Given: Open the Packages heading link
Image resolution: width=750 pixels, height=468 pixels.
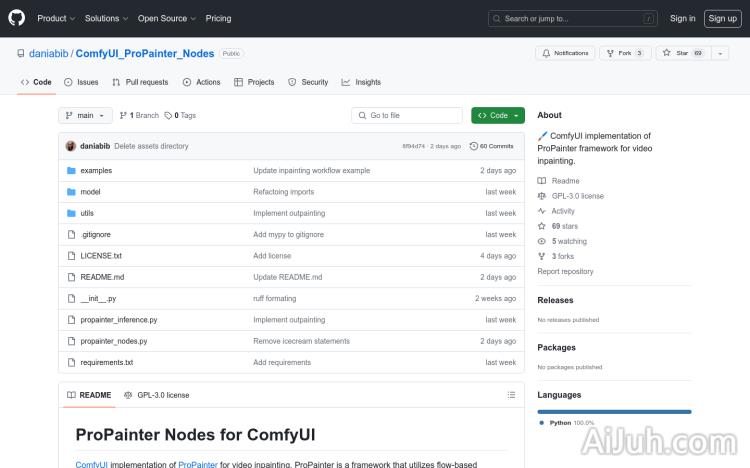Looking at the screenshot, I should coord(556,347).
